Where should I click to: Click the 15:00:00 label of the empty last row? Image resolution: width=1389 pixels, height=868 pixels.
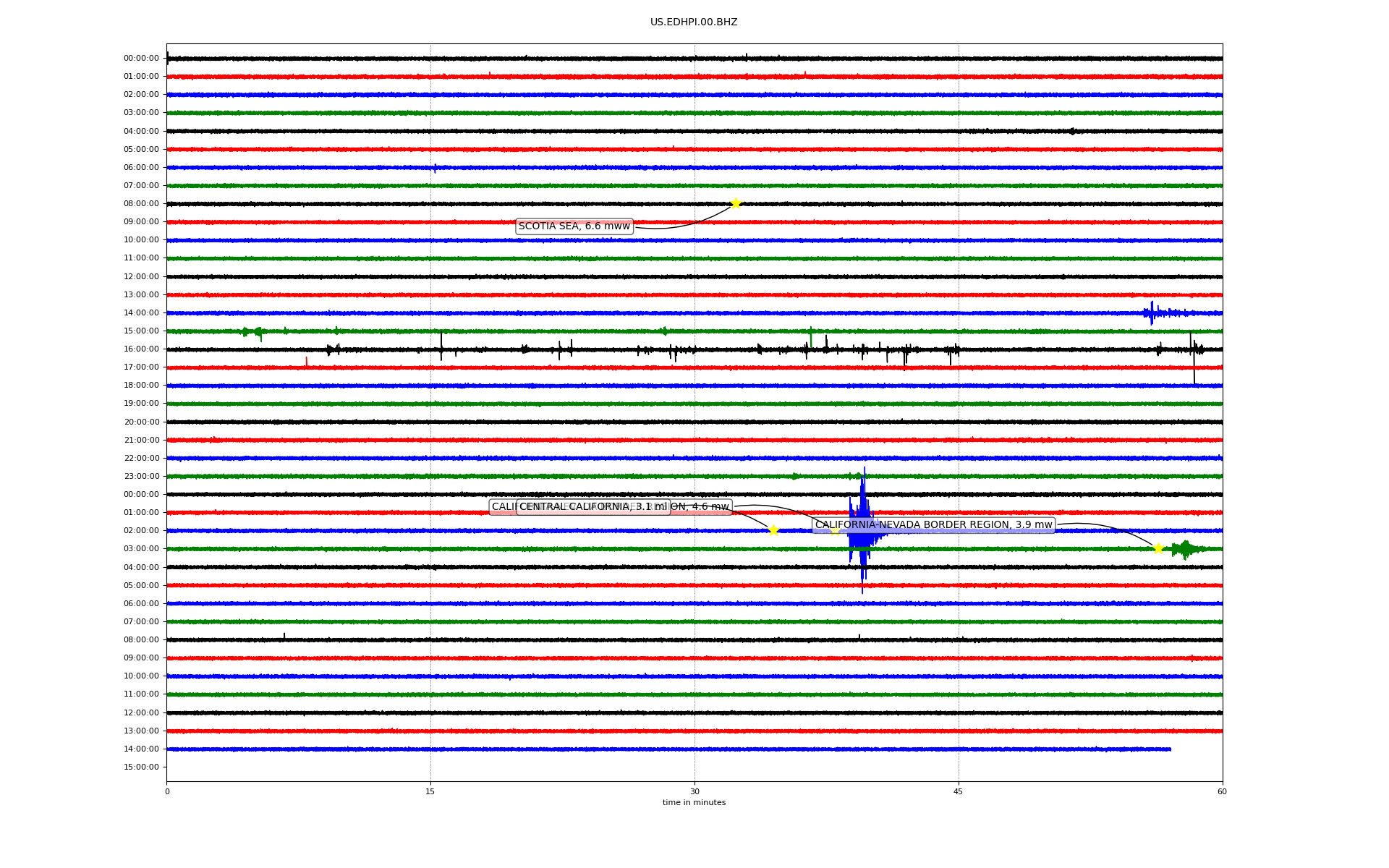(x=141, y=767)
